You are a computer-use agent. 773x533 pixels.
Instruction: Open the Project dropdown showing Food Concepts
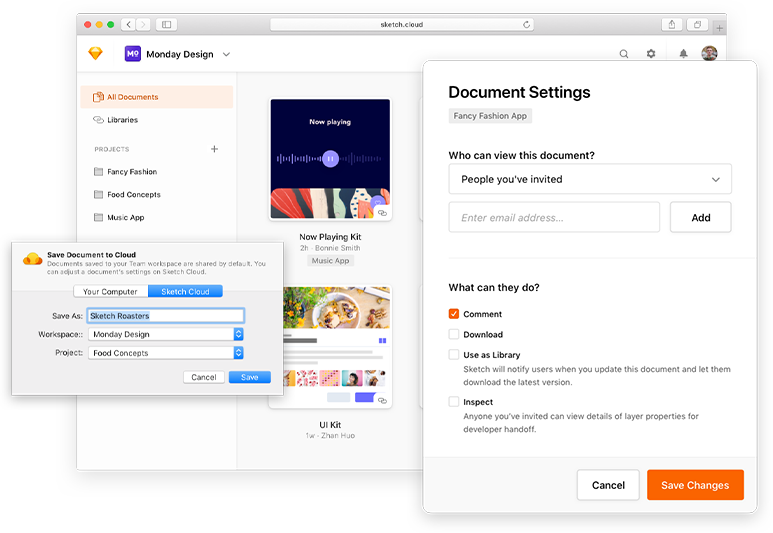pos(168,353)
